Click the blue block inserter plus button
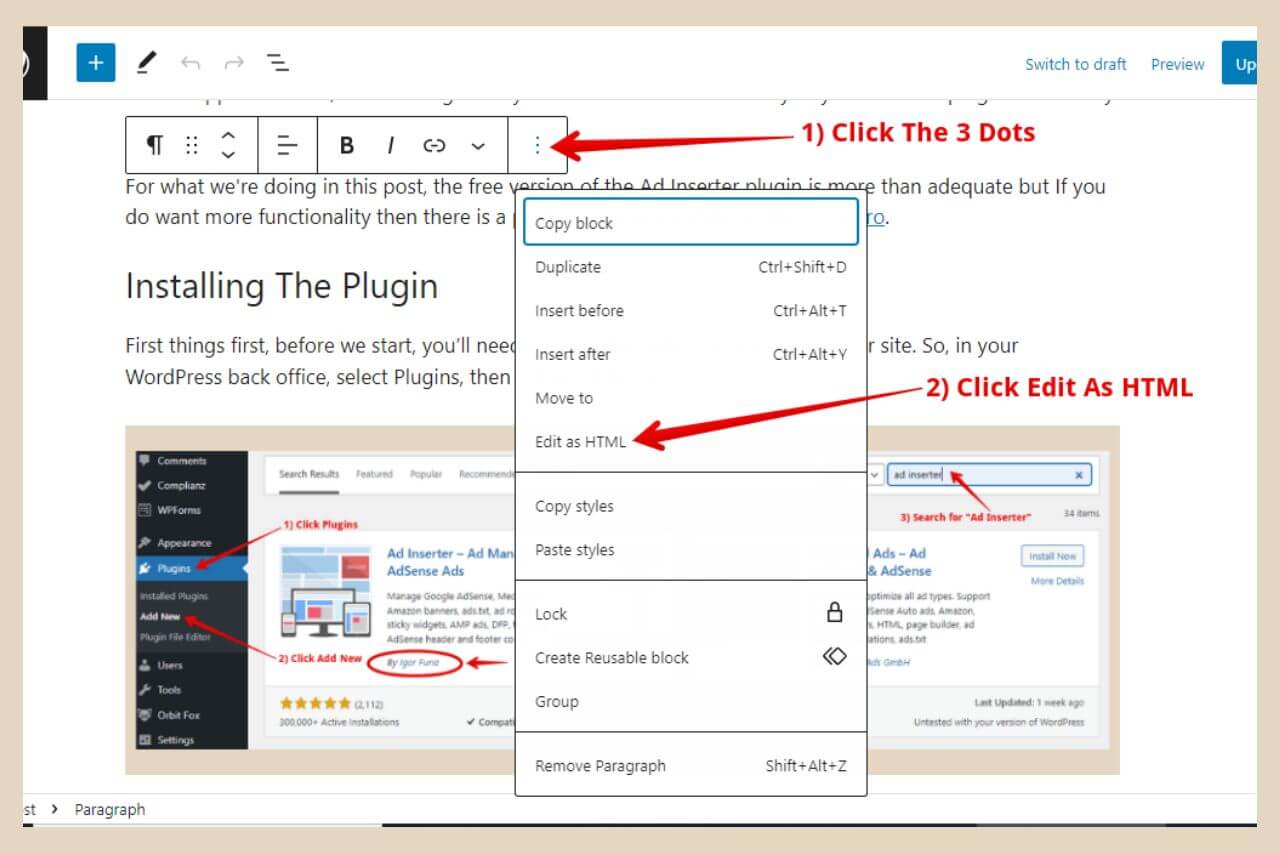The width and height of the screenshot is (1280, 853). 96,63
